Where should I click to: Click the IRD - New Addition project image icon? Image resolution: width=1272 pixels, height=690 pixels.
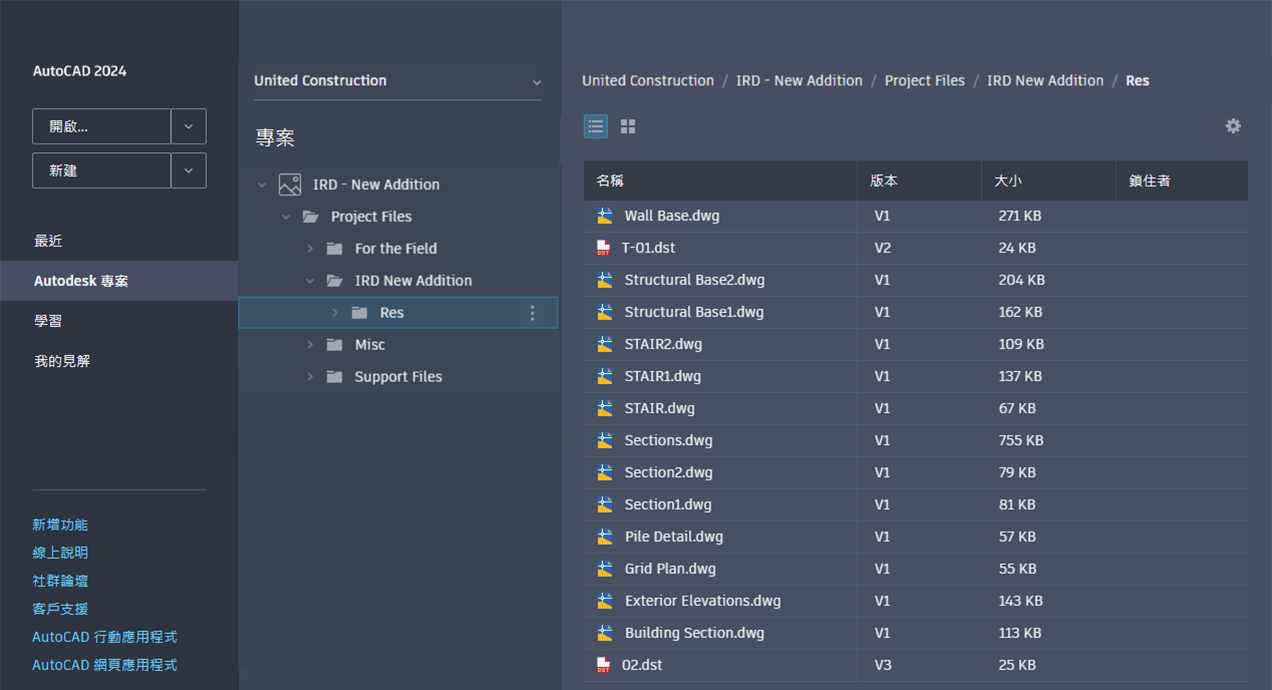tap(290, 184)
